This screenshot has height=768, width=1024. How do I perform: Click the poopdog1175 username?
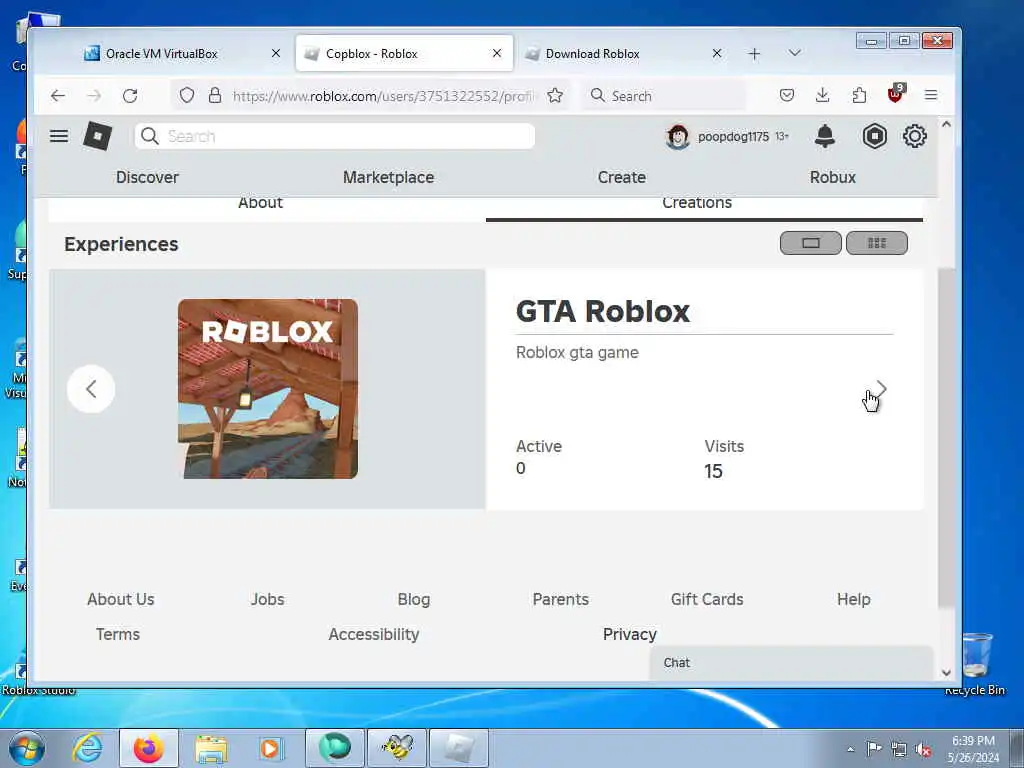(x=733, y=136)
